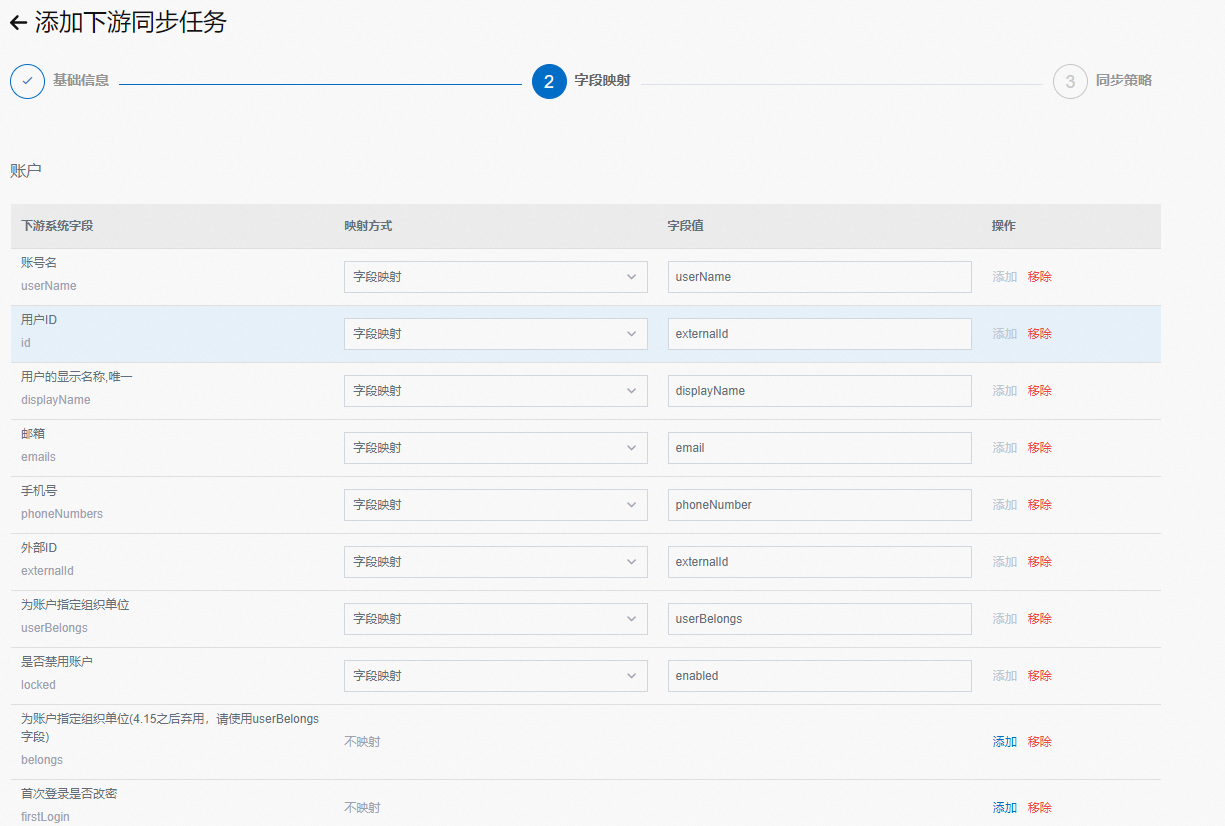Click 移除 for the 账号名 row
Image resolution: width=1225 pixels, height=826 pixels.
coord(1039,277)
